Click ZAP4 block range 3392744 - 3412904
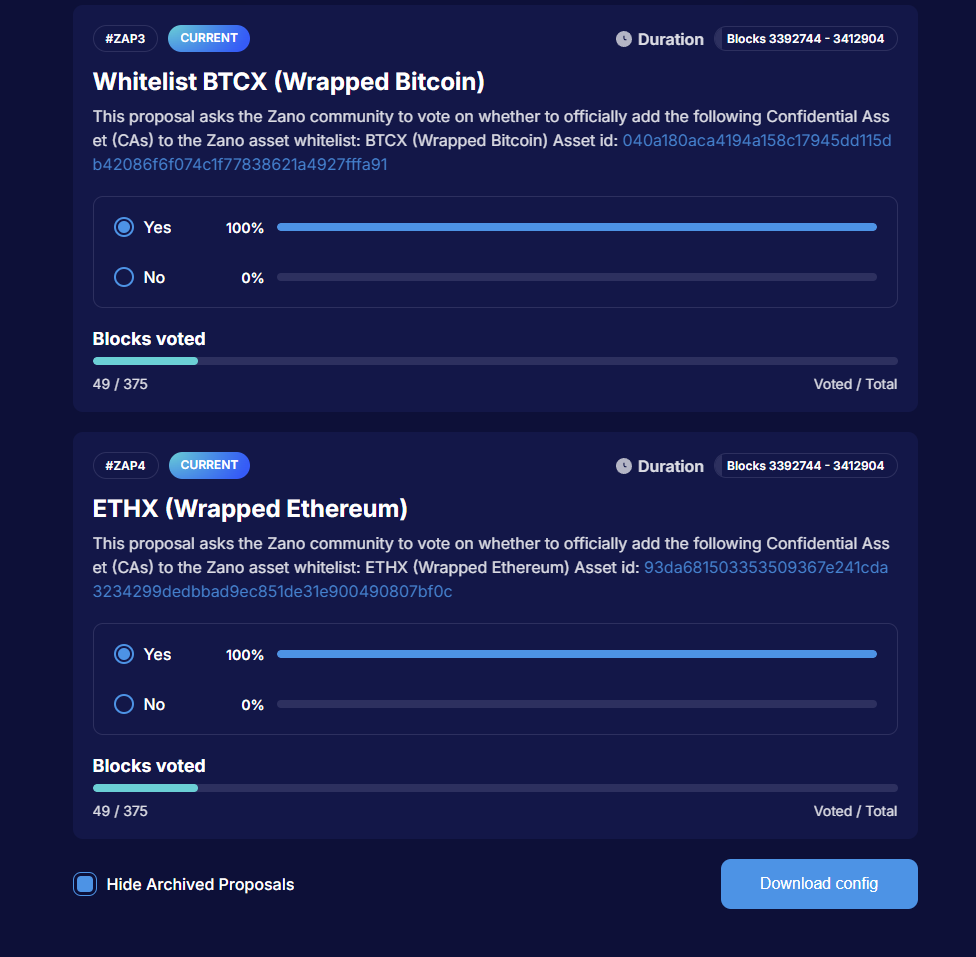Image resolution: width=976 pixels, height=957 pixels. (x=805, y=466)
